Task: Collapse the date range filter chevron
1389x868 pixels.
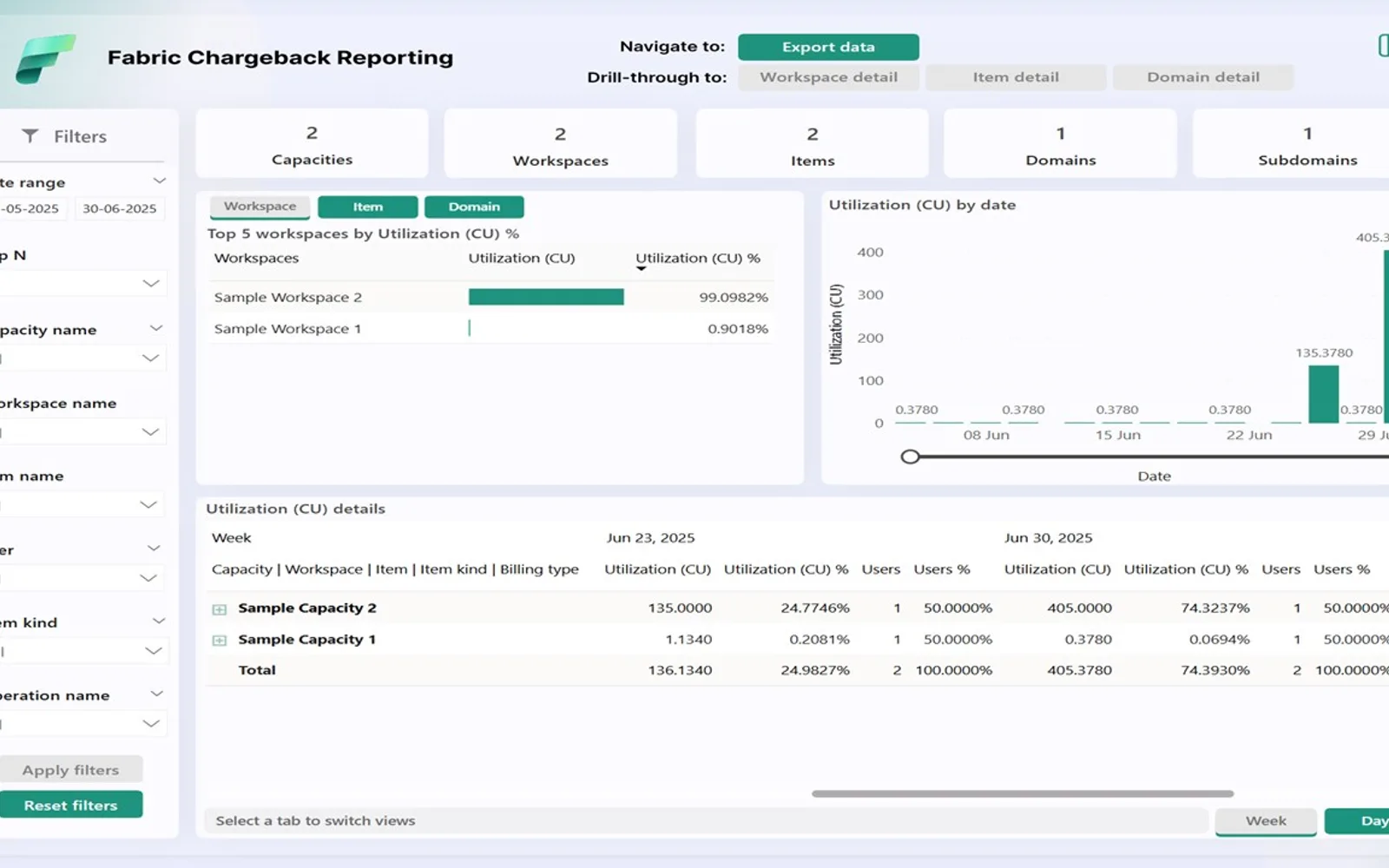Action: tap(159, 181)
